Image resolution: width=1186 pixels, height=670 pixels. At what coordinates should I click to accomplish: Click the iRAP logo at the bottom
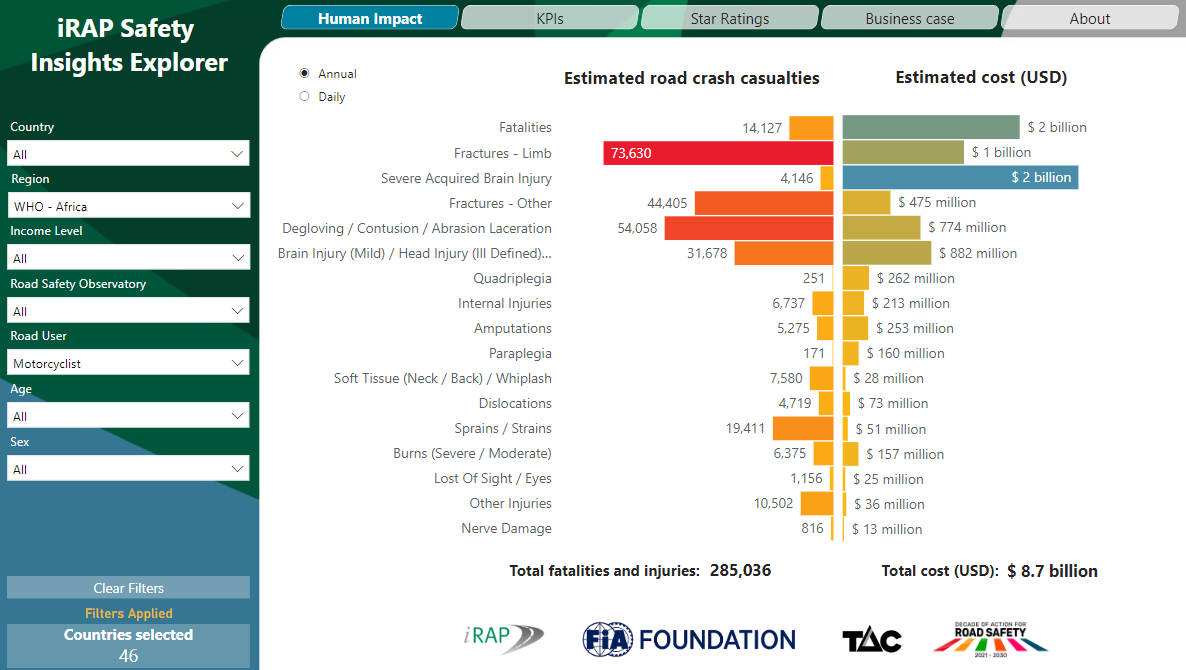504,639
